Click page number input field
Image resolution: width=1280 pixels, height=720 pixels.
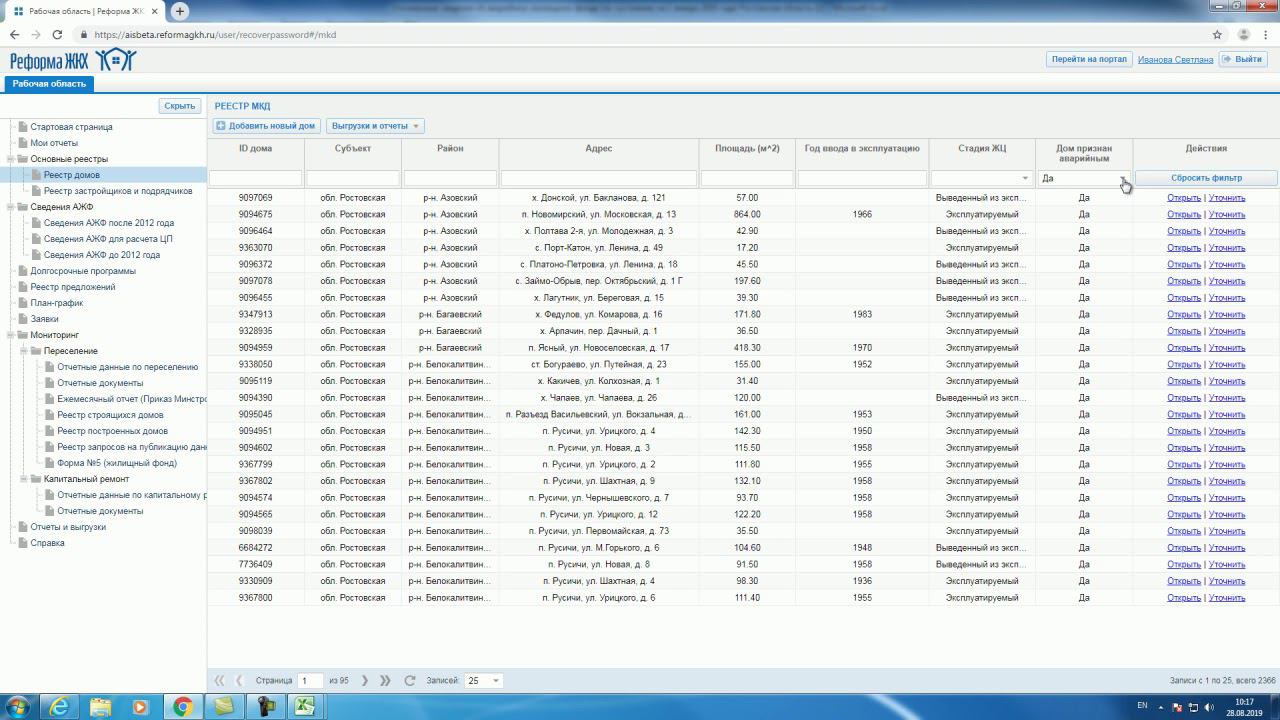[310, 681]
